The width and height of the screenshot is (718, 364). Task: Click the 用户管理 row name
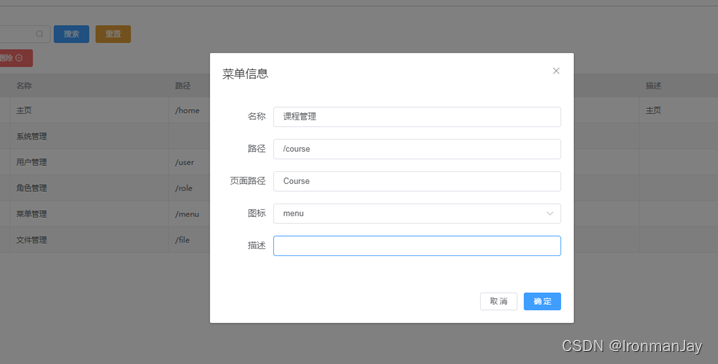pos(32,162)
